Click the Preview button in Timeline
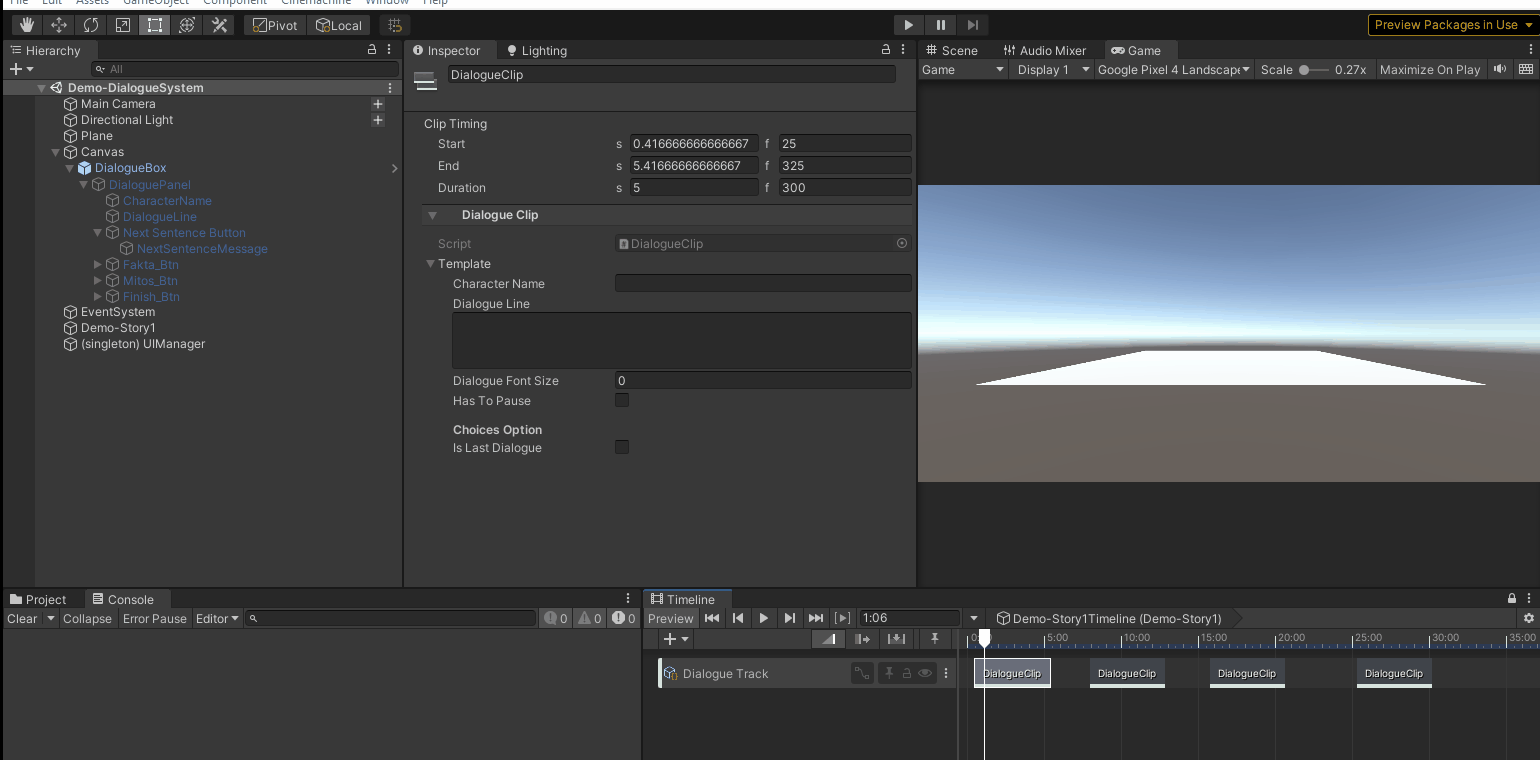 tap(670, 618)
